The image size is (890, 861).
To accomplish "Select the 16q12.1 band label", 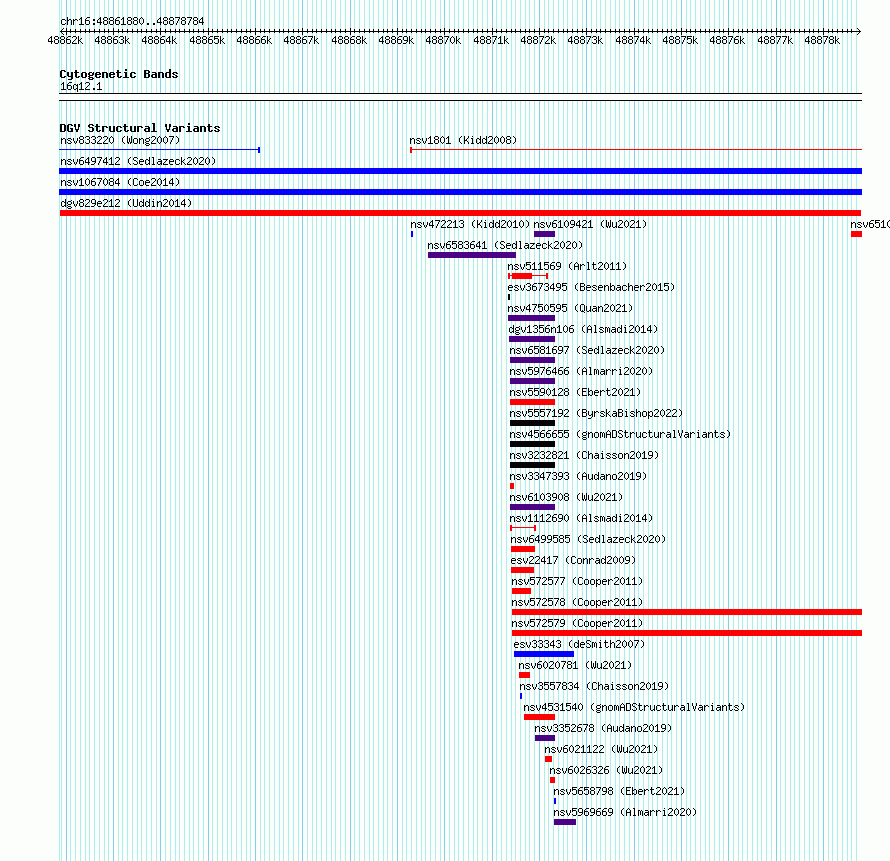I will pos(81,86).
